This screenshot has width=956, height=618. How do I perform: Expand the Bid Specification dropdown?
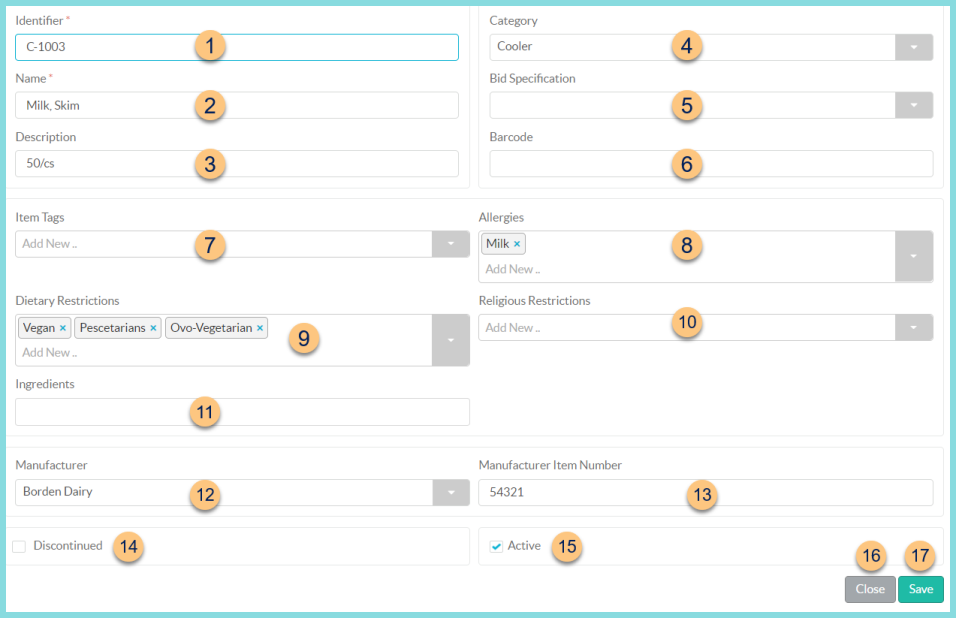(914, 105)
